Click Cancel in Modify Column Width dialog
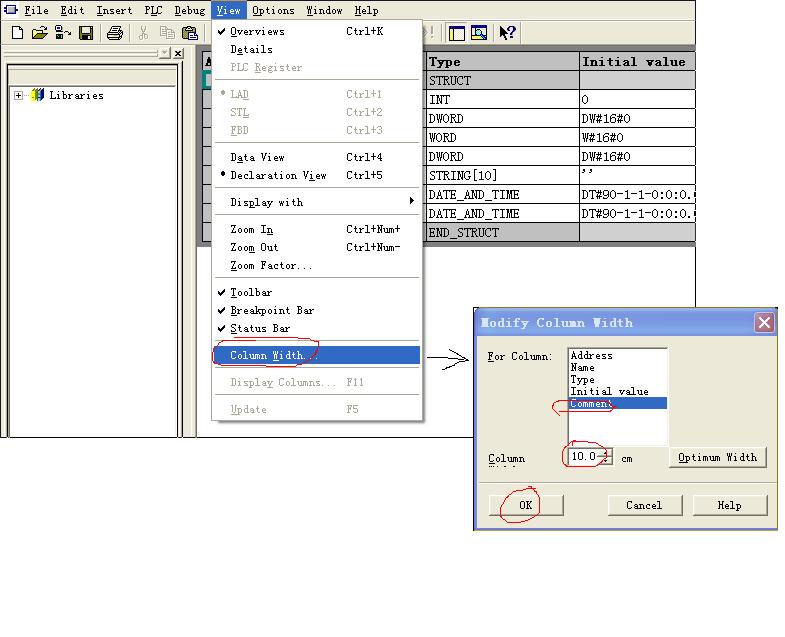The height and width of the screenshot is (637, 785). [644, 505]
